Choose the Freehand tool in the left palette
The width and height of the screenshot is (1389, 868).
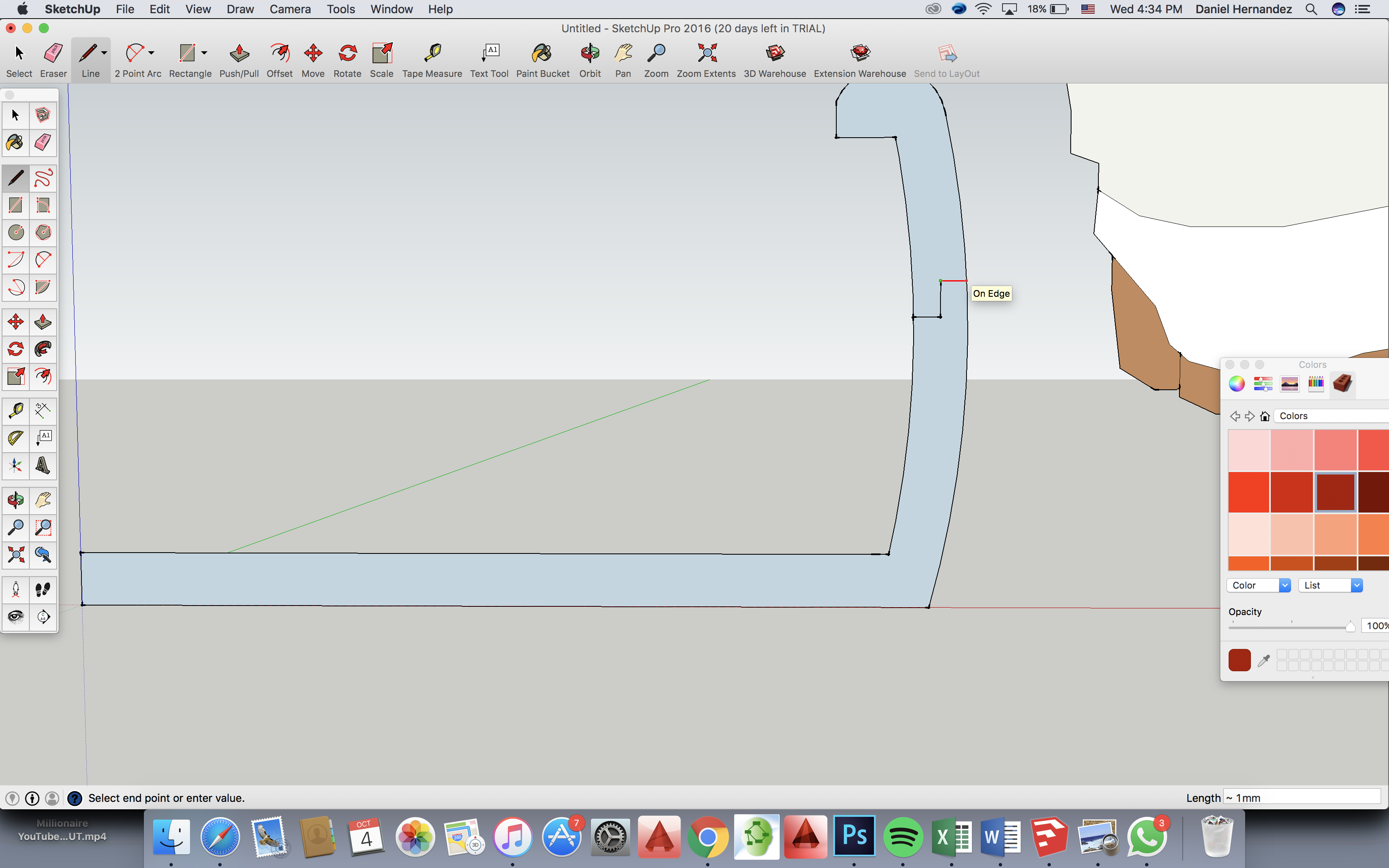pos(43,179)
